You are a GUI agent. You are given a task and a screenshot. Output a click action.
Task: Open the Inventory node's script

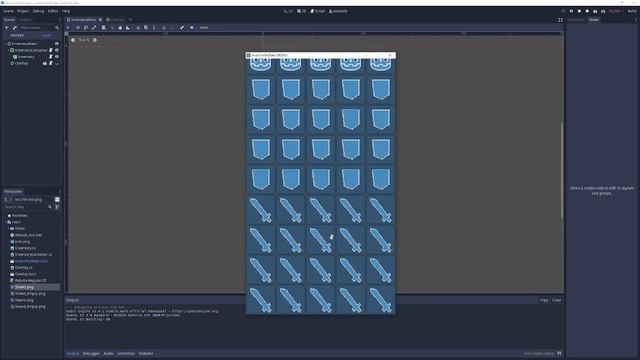51,57
